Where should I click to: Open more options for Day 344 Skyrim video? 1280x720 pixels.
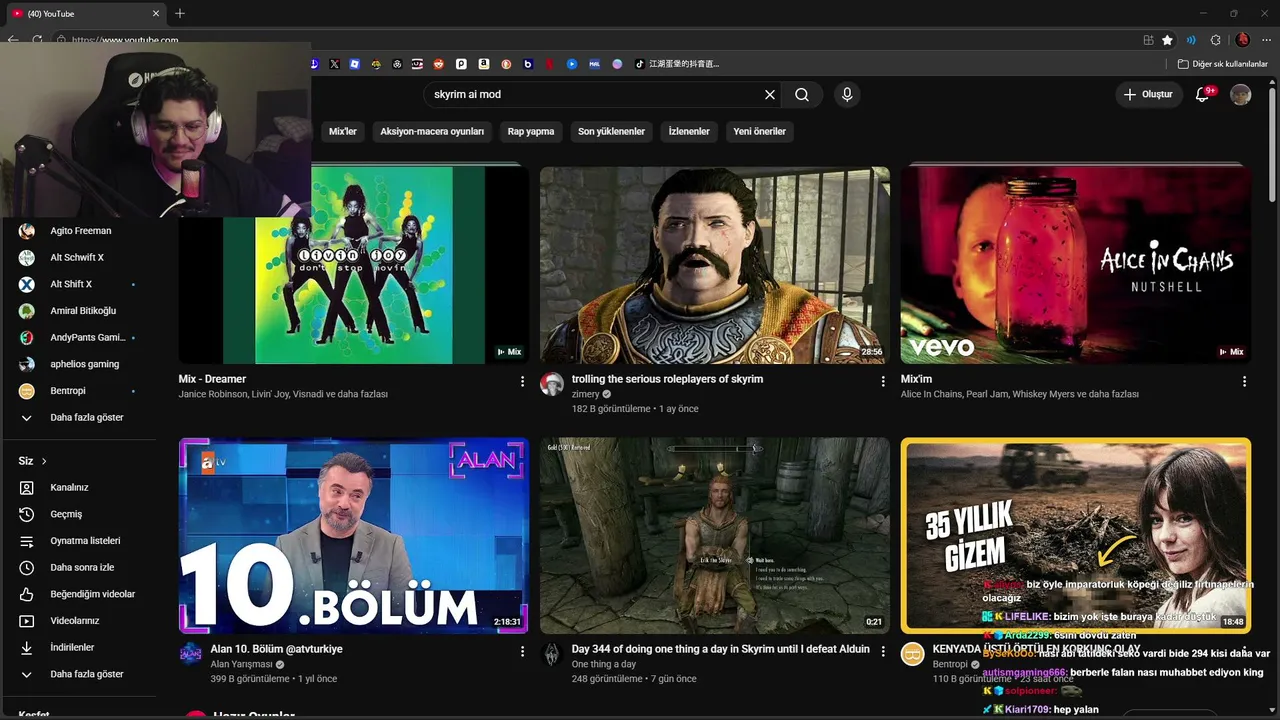click(883, 651)
